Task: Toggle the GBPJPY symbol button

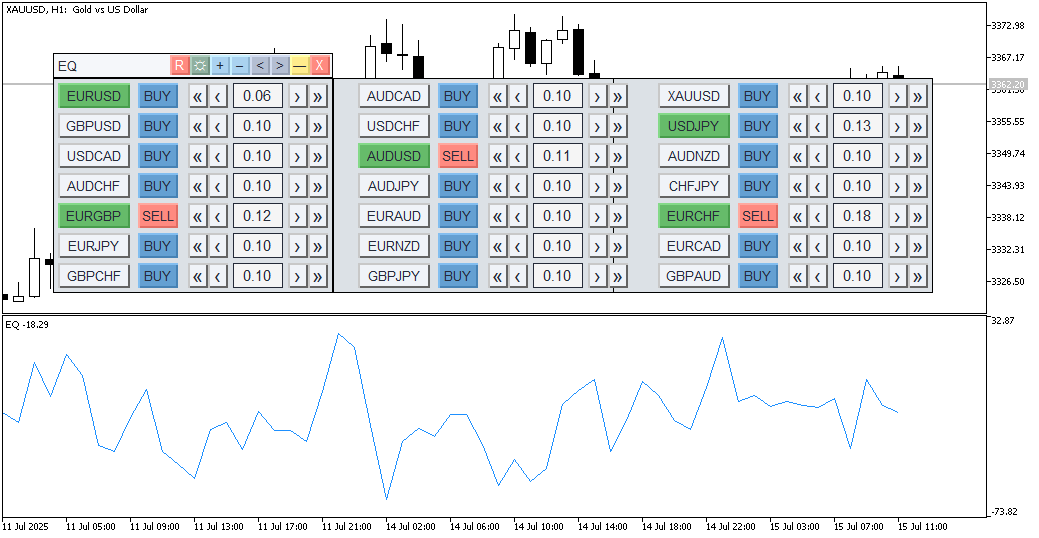Action: tap(394, 276)
